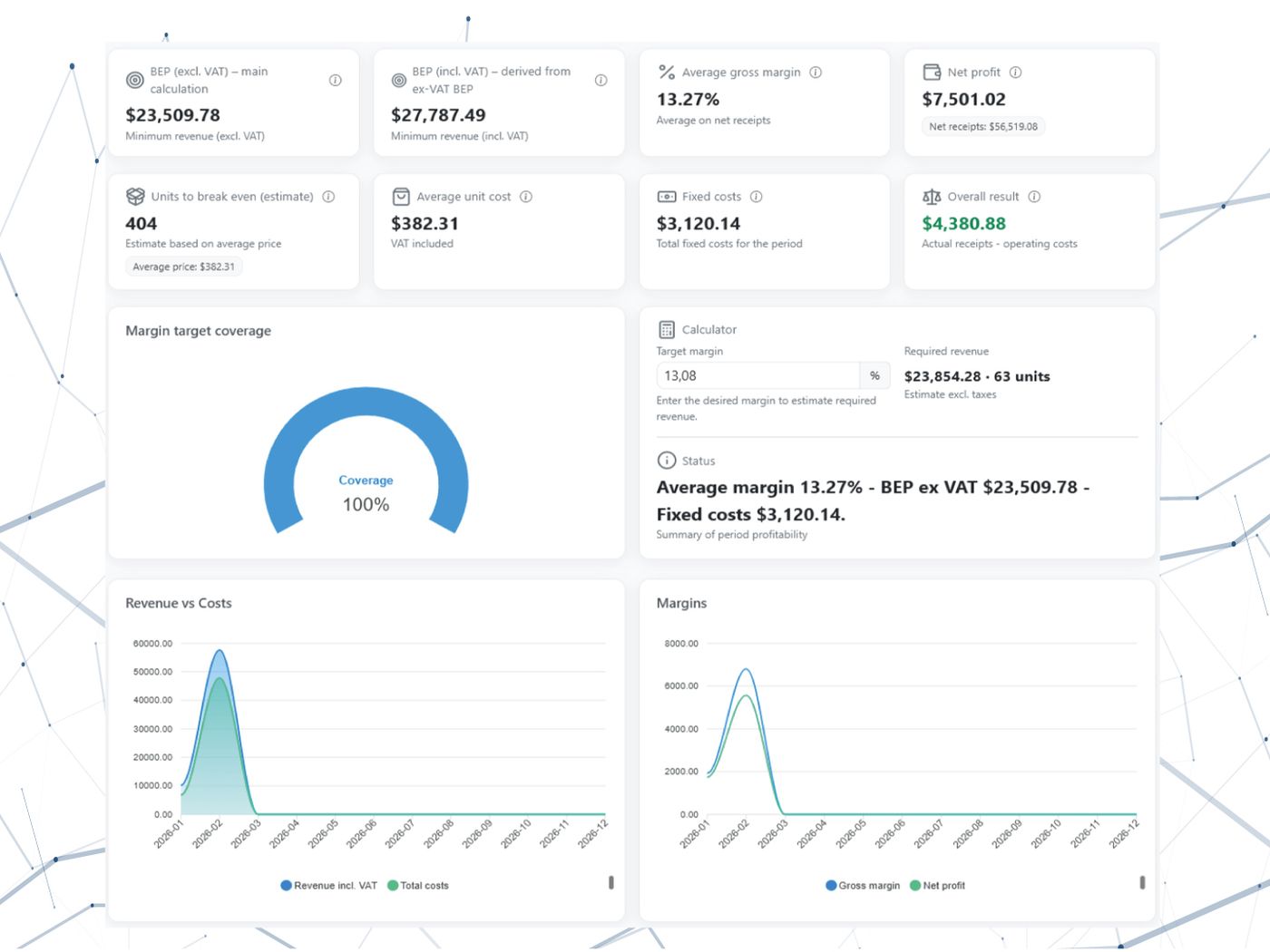1270x952 pixels.
Task: Click the banknote icon beside Fixed costs
Action: coord(667,197)
